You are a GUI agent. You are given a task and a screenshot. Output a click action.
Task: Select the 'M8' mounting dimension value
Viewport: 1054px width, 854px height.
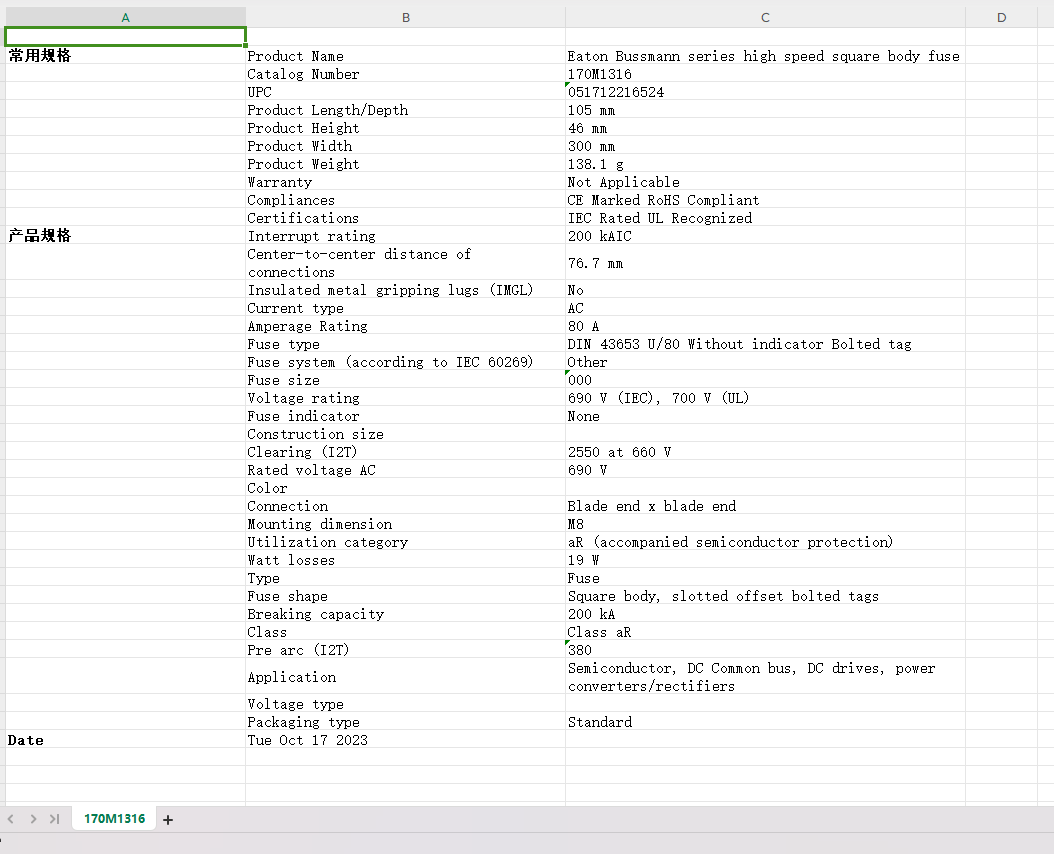coord(766,524)
